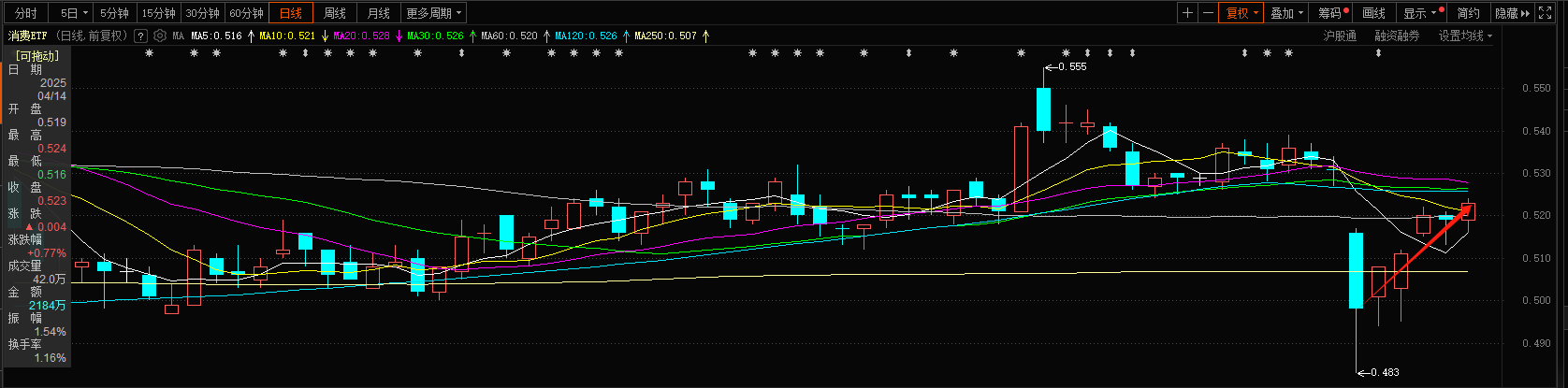Click the 0.500 price axis label
The width and height of the screenshot is (1568, 388).
point(1536,301)
